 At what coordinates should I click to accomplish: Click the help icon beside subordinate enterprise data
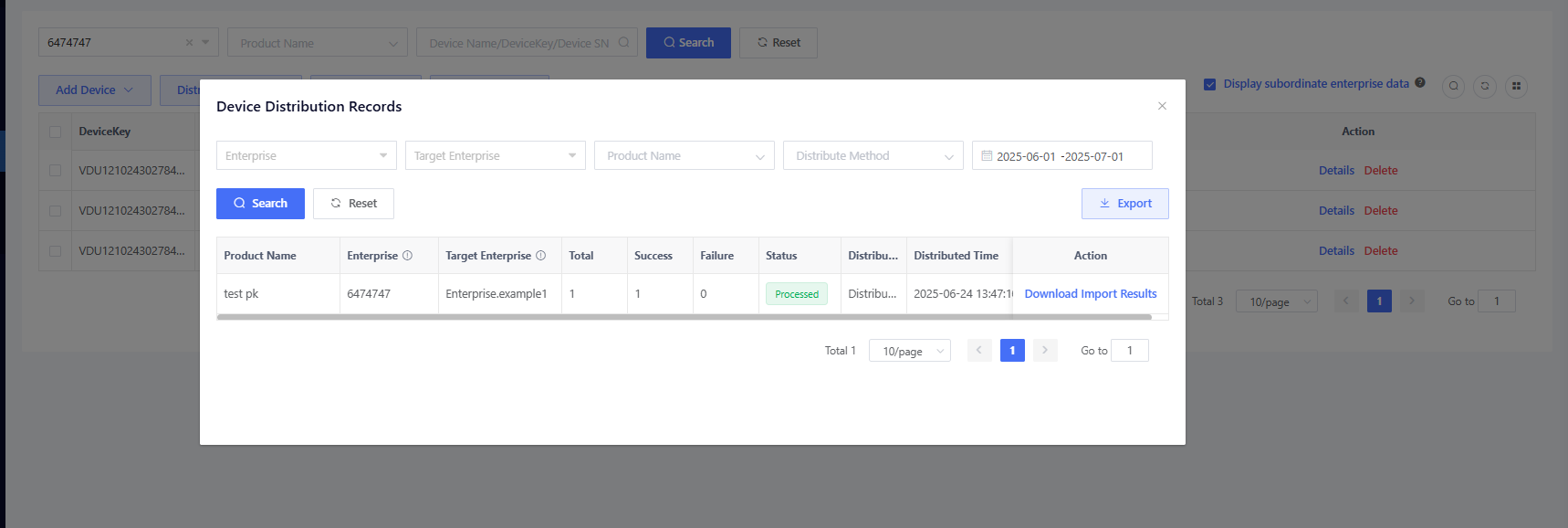pyautogui.click(x=1420, y=83)
